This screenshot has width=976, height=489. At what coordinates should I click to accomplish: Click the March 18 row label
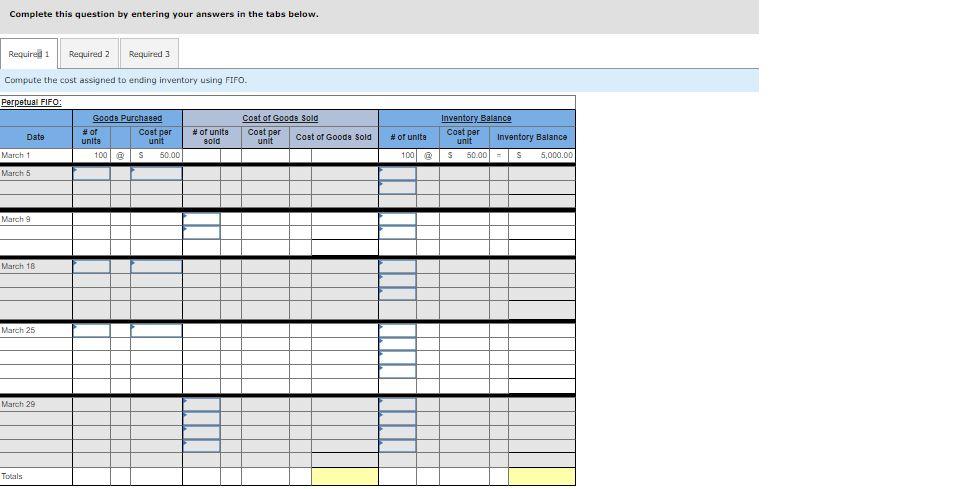(x=18, y=266)
